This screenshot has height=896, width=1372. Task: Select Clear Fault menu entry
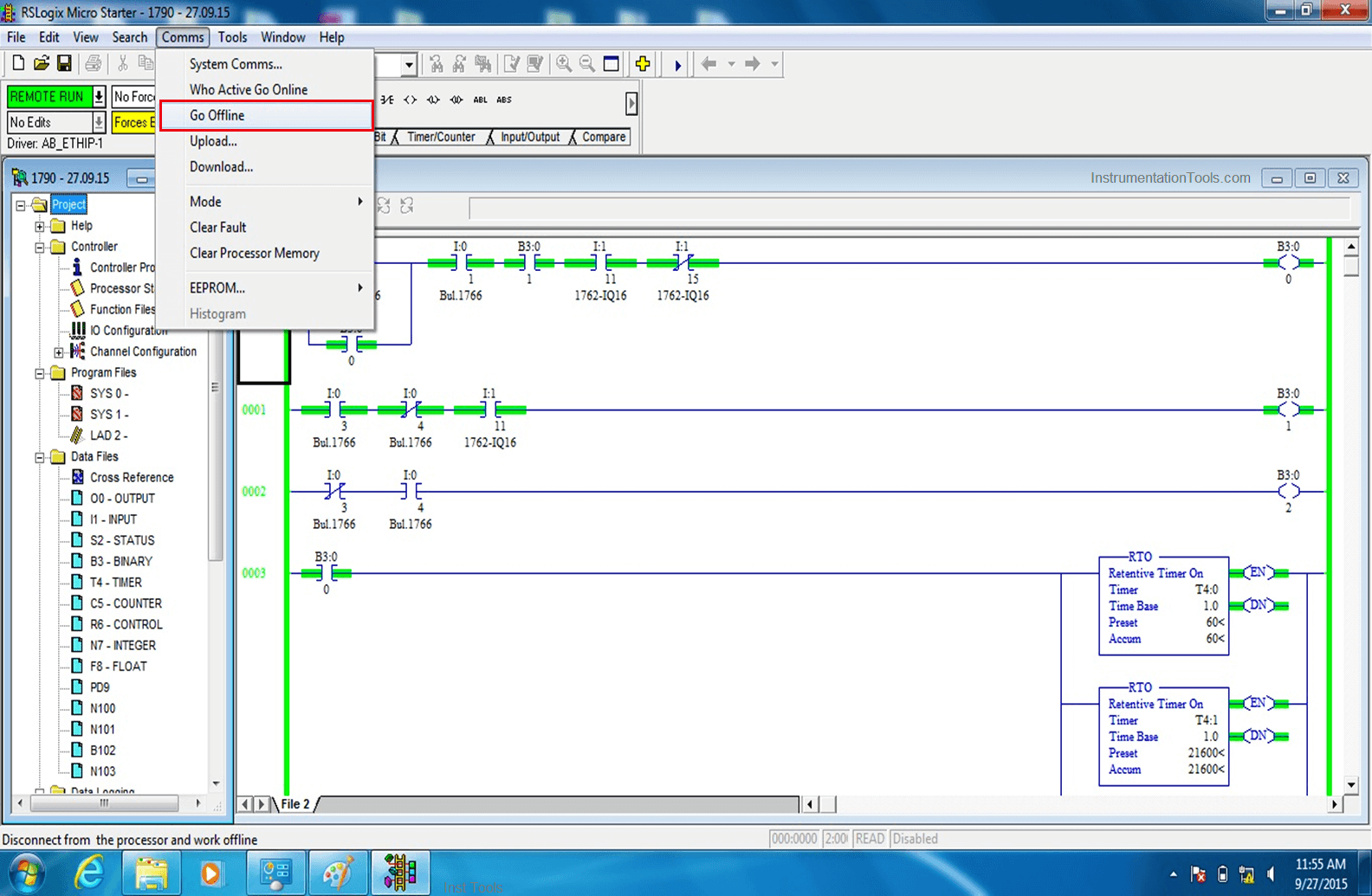[267, 228]
